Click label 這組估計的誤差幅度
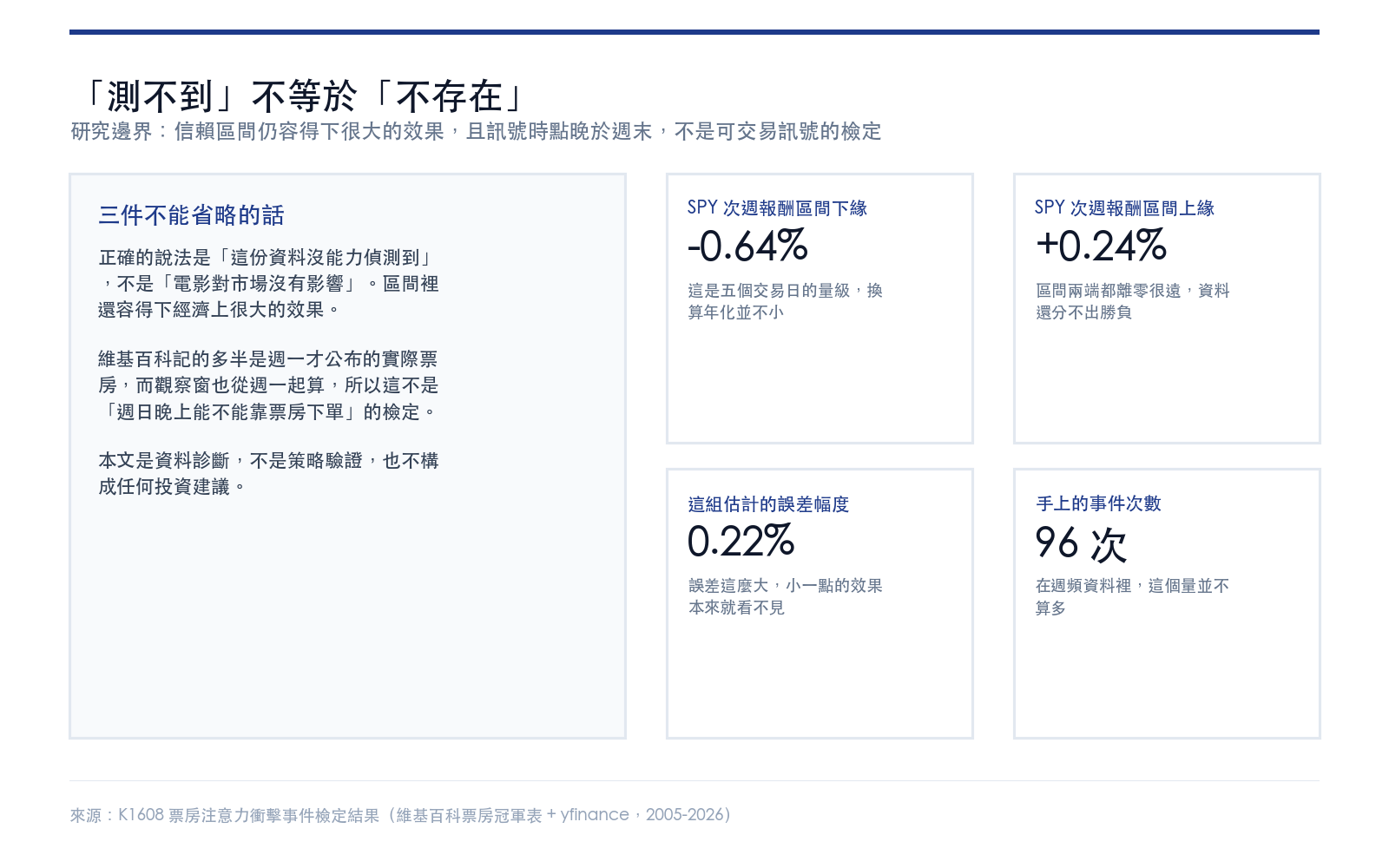1389x868 pixels. [768, 504]
